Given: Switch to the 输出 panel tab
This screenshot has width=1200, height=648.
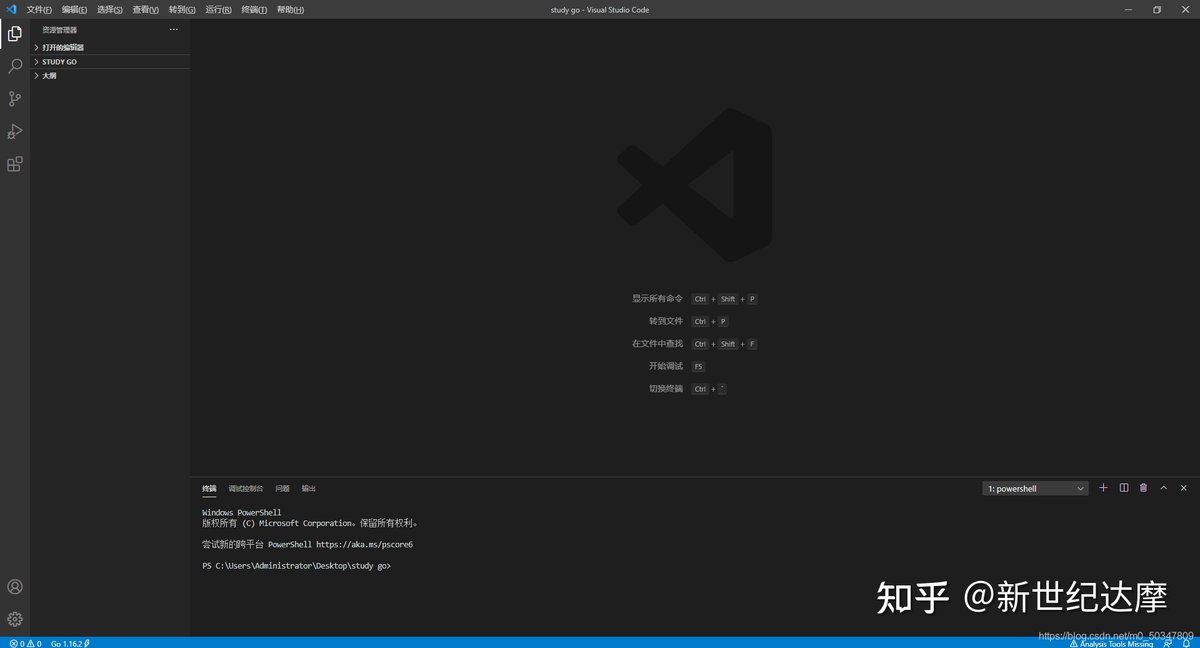Looking at the screenshot, I should click(x=309, y=489).
